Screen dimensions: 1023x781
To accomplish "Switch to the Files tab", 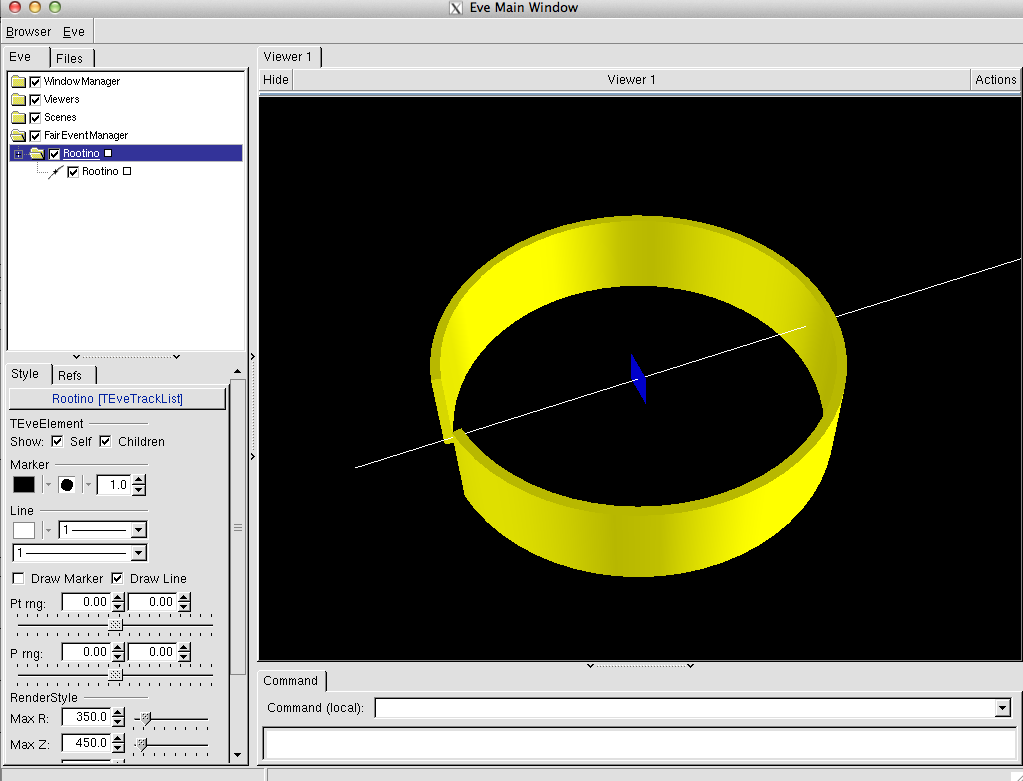I will (x=70, y=58).
